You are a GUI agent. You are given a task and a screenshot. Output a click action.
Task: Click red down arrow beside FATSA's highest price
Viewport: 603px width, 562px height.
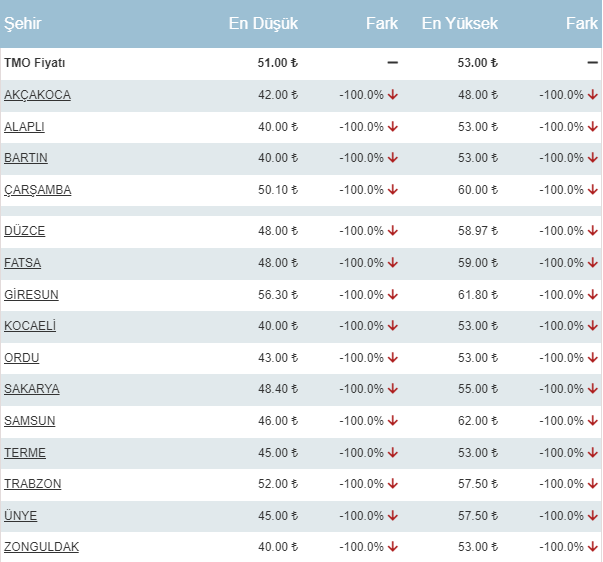click(x=593, y=263)
